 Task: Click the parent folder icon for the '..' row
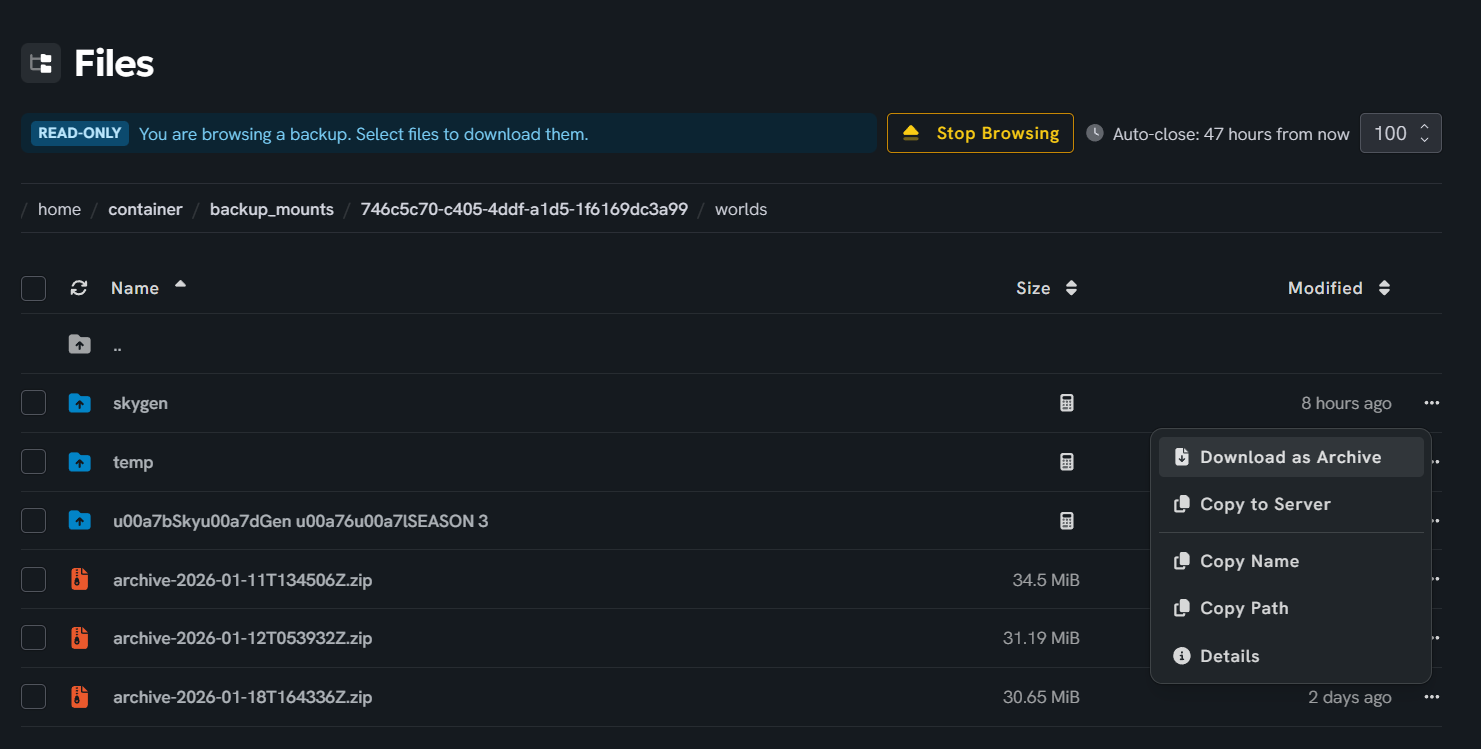coord(79,345)
